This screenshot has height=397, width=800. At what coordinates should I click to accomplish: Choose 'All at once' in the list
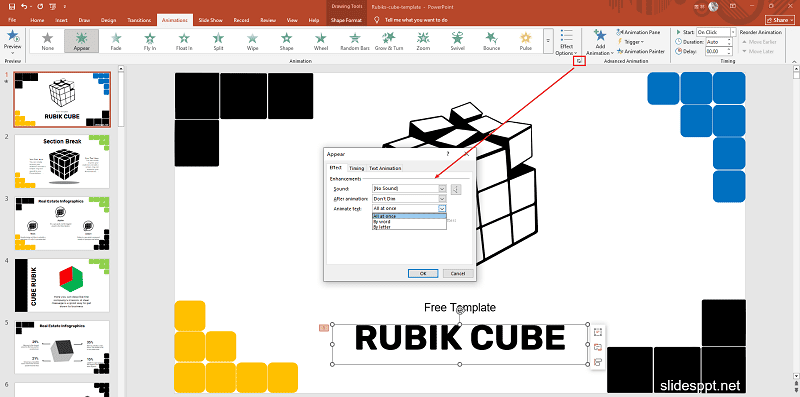coord(409,216)
